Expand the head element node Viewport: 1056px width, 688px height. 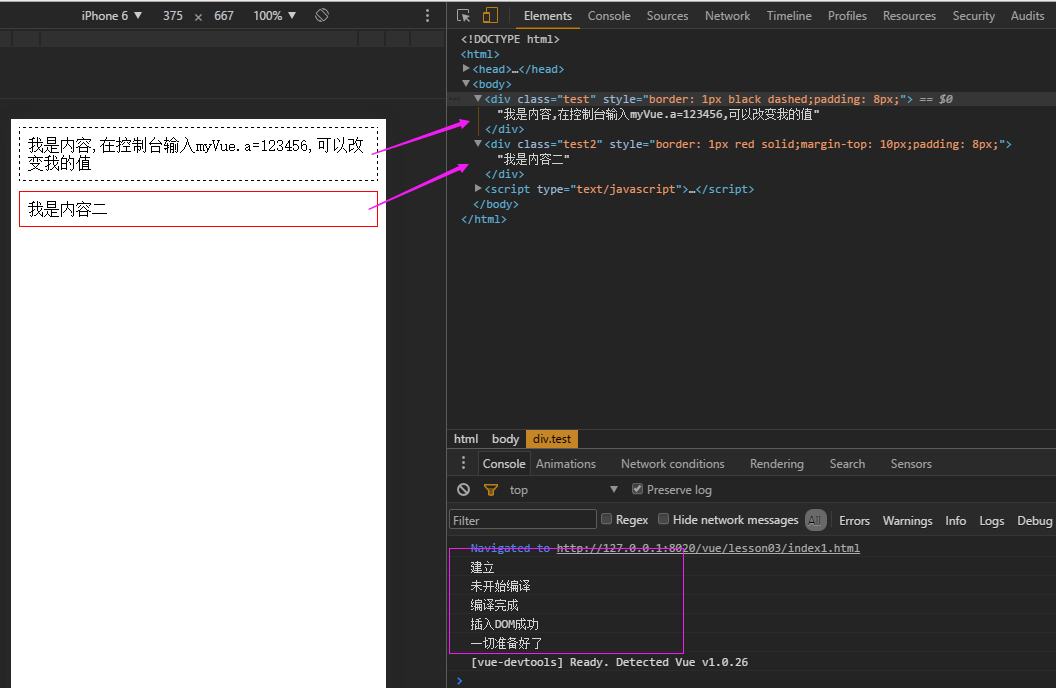466,69
